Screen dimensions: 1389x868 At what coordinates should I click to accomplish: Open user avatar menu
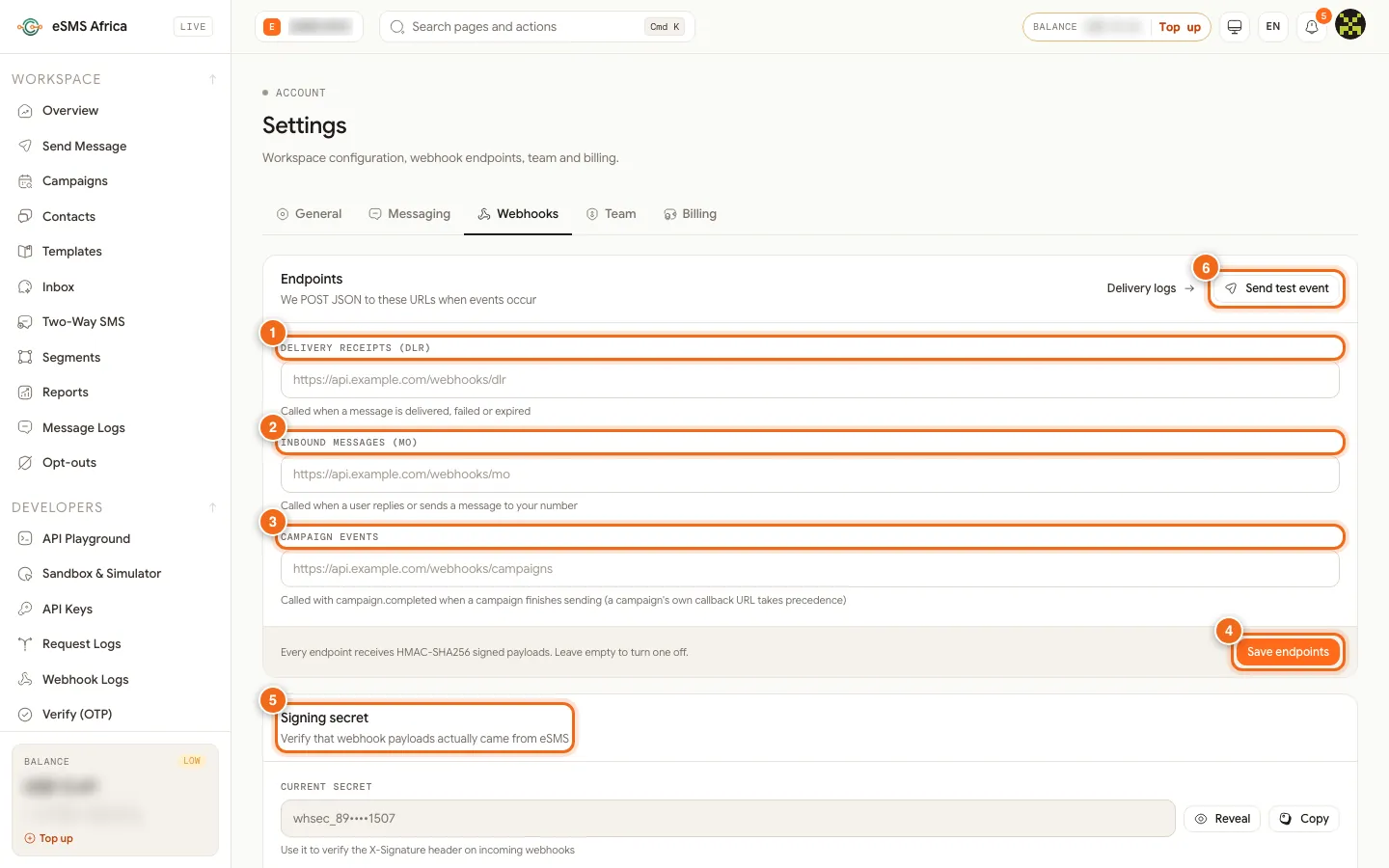1350,24
